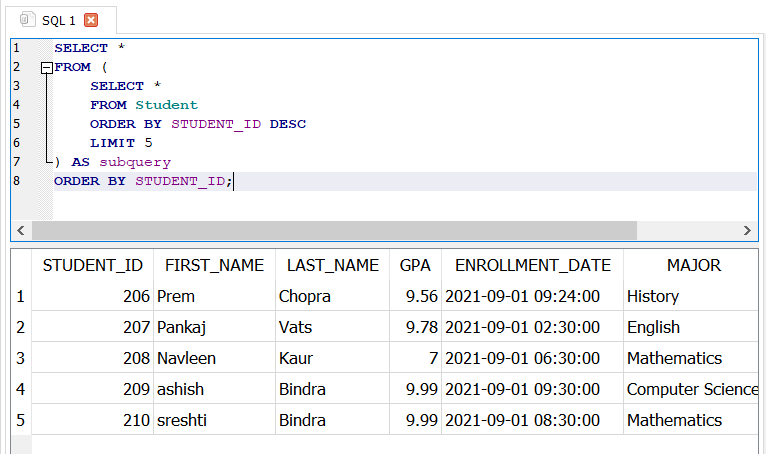Click the 'Student' table name in editor

166,105
